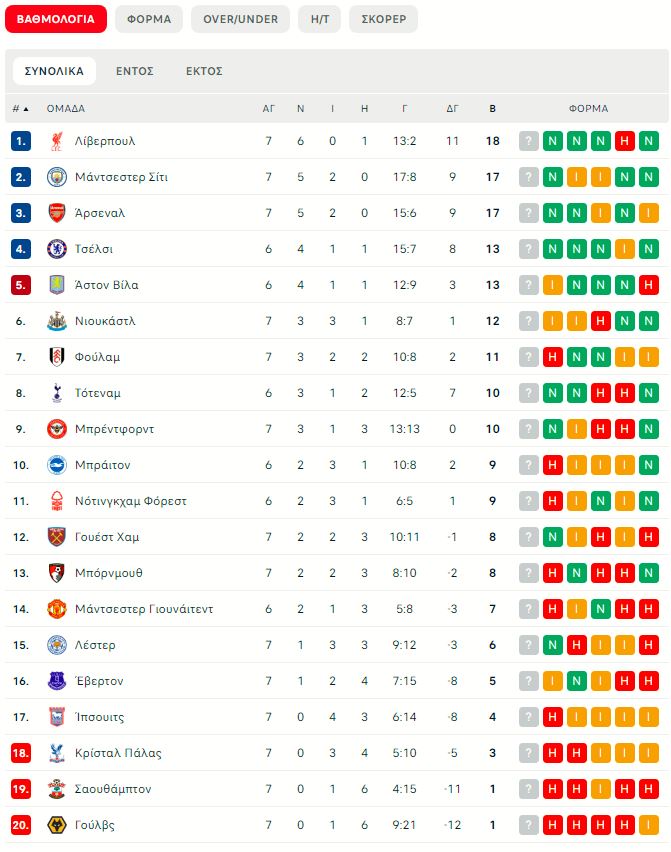Click the Tottenham crest icon
The width and height of the screenshot is (671, 852).
(x=56, y=393)
